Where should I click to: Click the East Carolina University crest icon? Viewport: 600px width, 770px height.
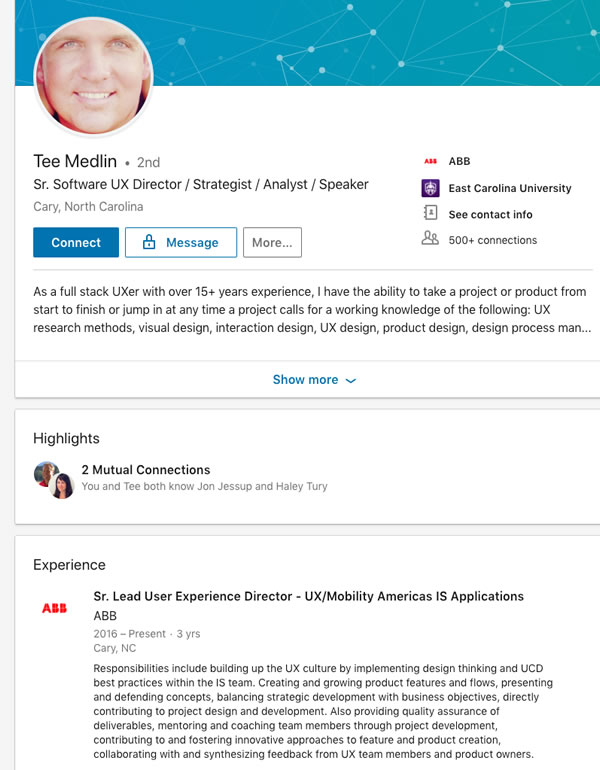tap(430, 188)
